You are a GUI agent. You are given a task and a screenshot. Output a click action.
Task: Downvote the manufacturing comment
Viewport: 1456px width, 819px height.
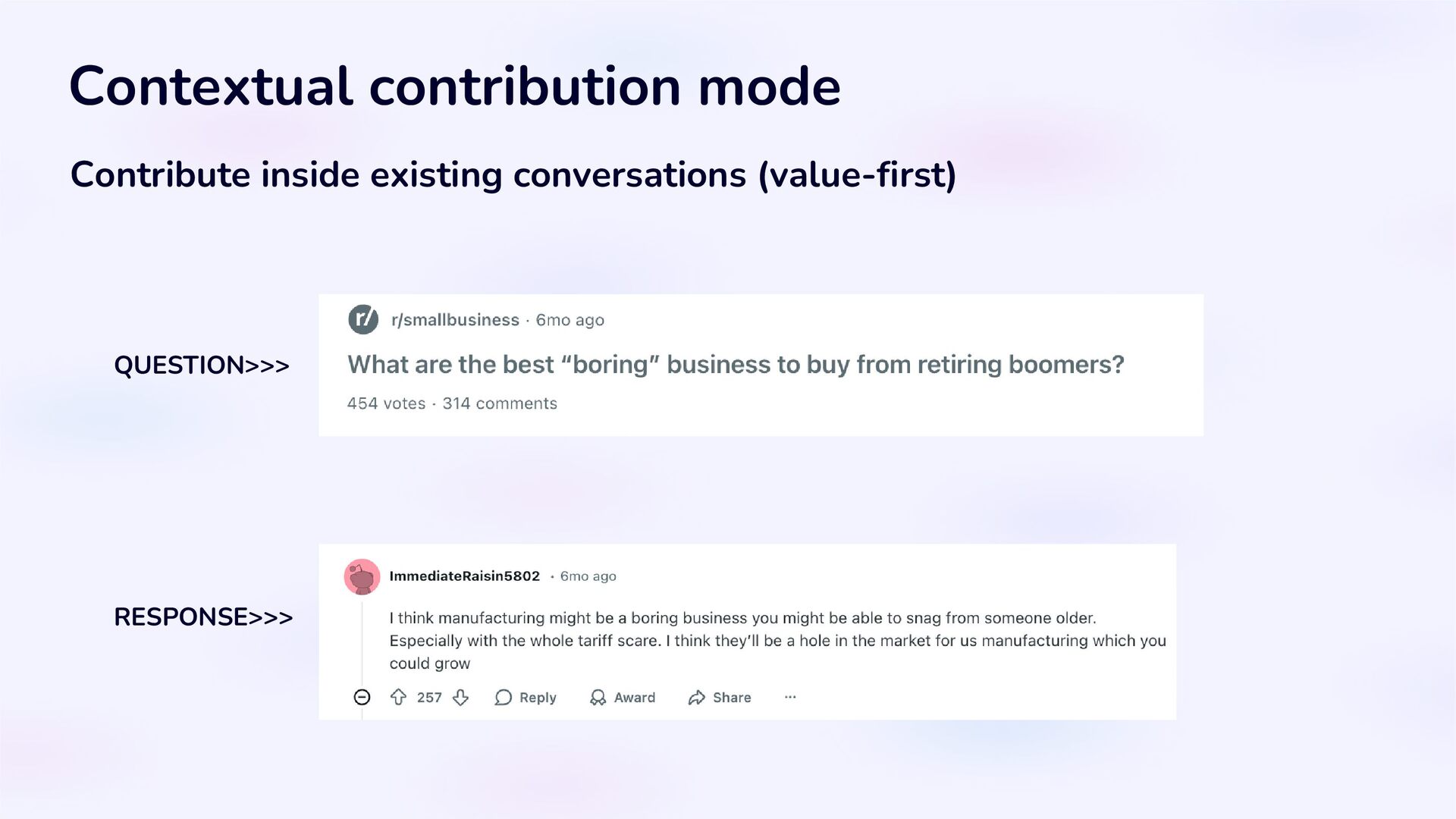[x=461, y=698]
